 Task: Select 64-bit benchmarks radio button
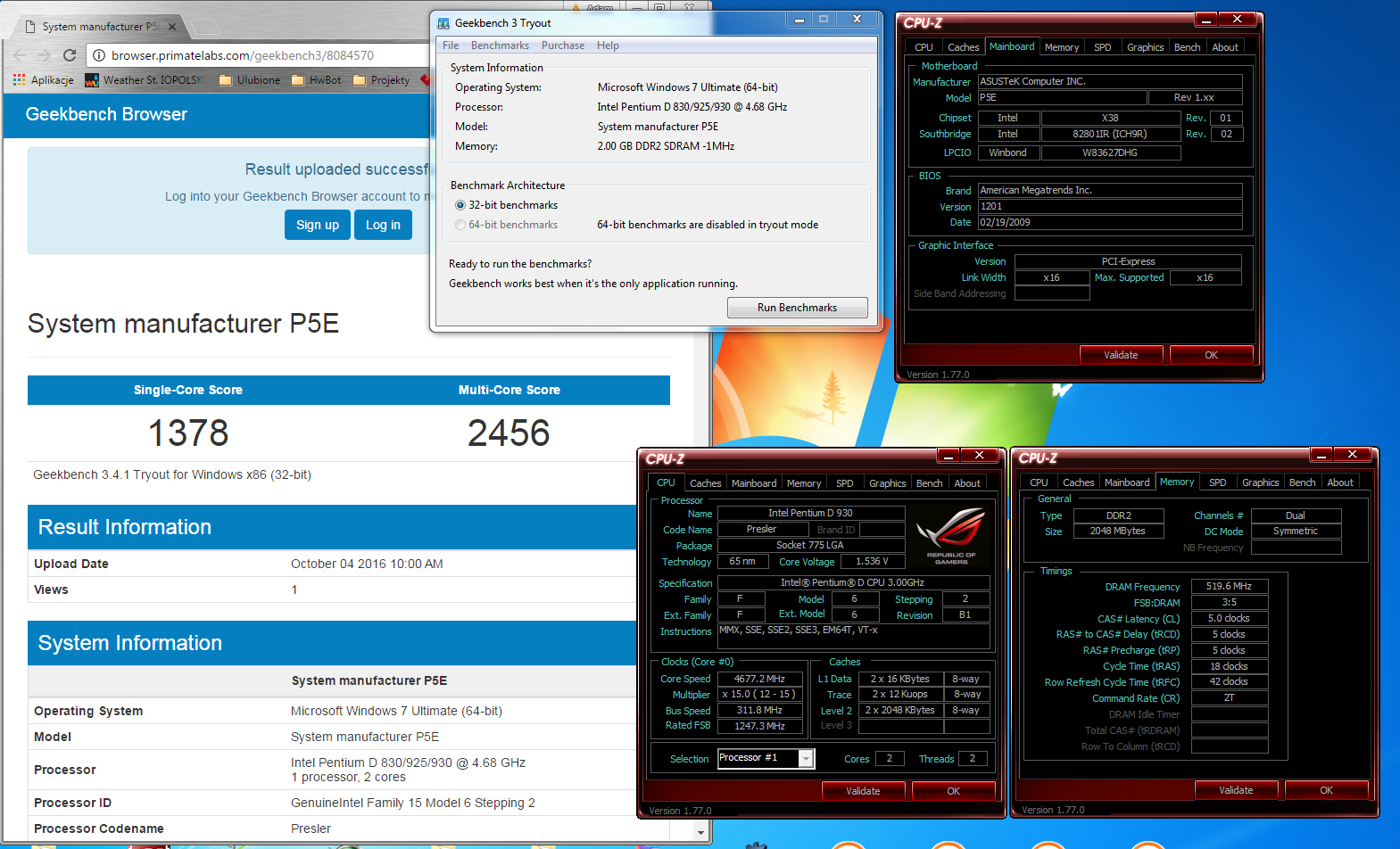460,225
